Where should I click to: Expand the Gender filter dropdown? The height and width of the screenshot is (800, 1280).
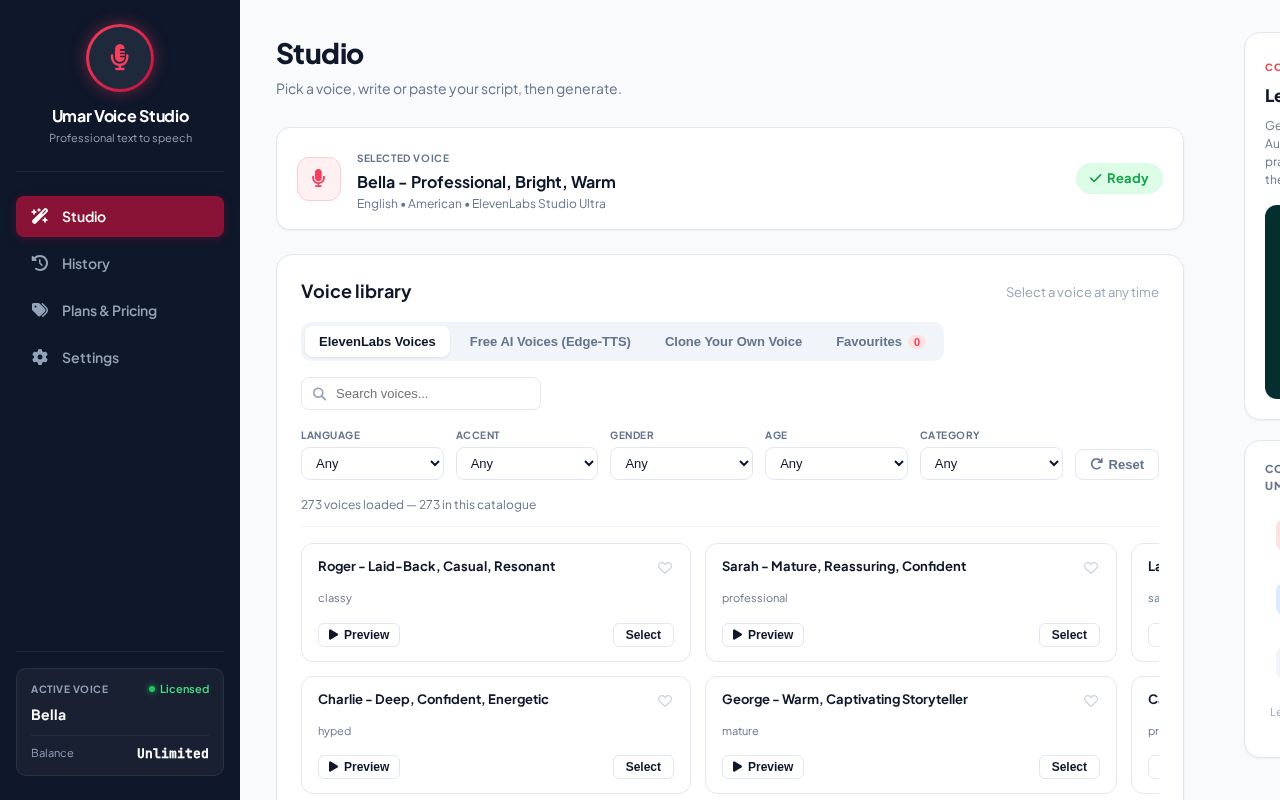click(681, 463)
